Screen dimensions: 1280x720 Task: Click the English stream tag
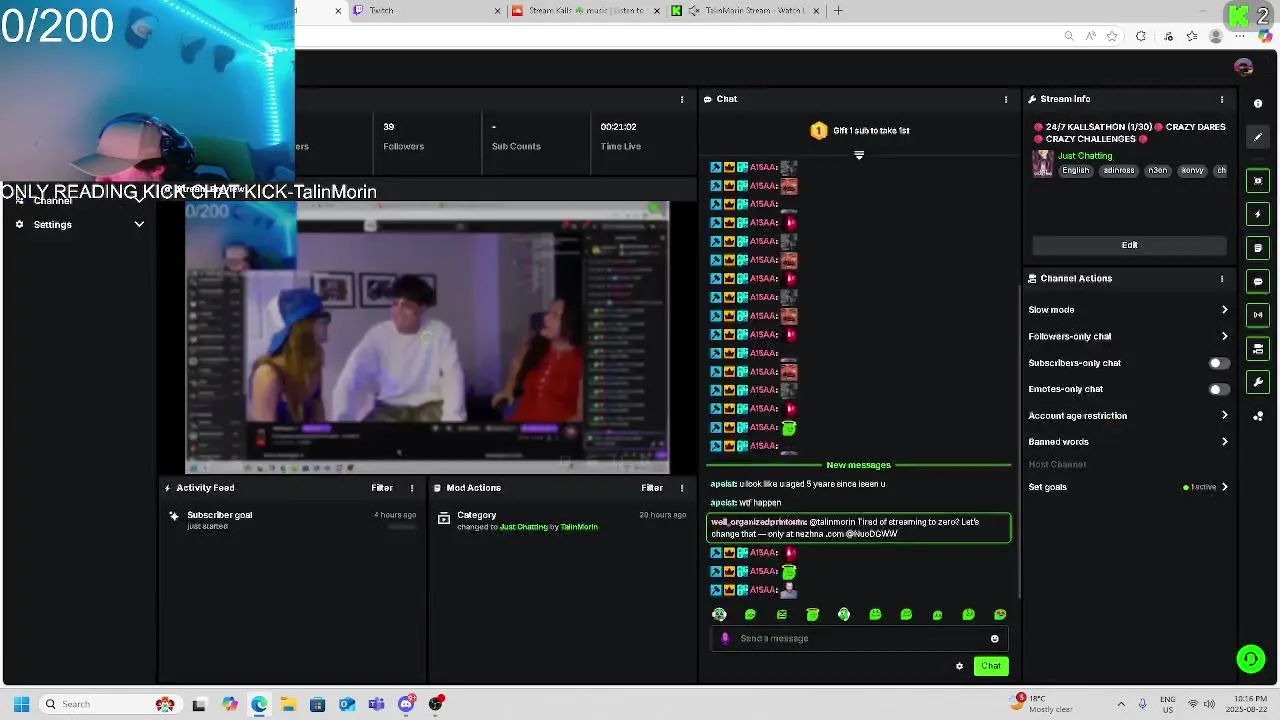pyautogui.click(x=1076, y=171)
